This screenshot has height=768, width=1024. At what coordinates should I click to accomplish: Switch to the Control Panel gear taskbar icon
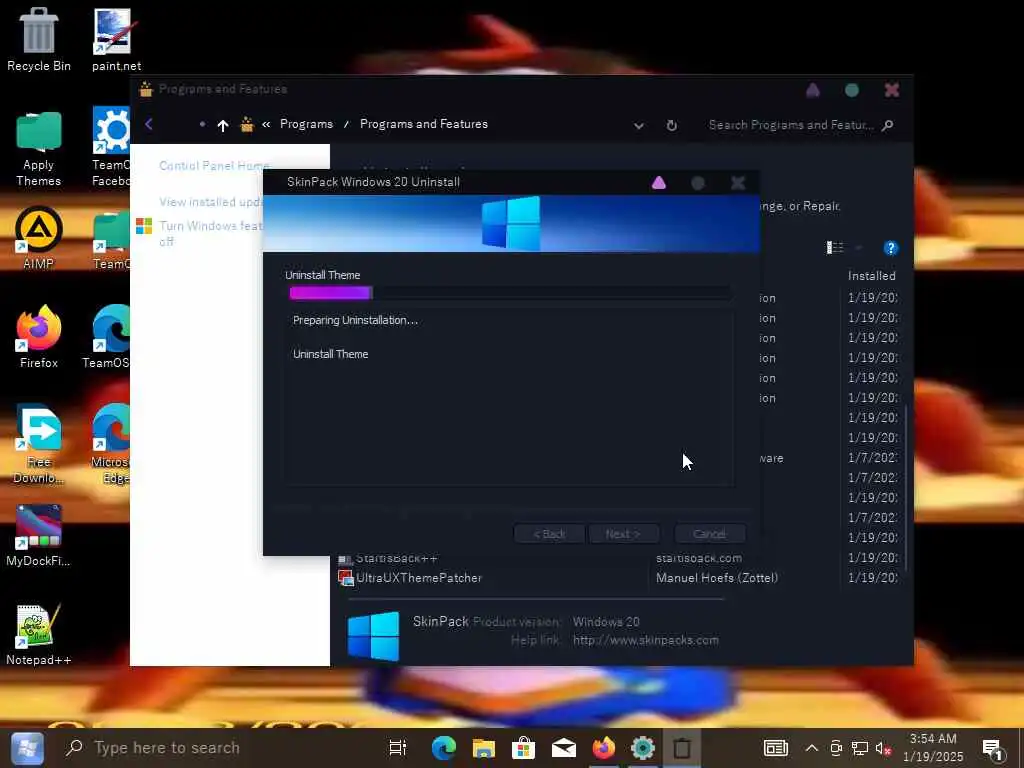pyautogui.click(x=643, y=748)
